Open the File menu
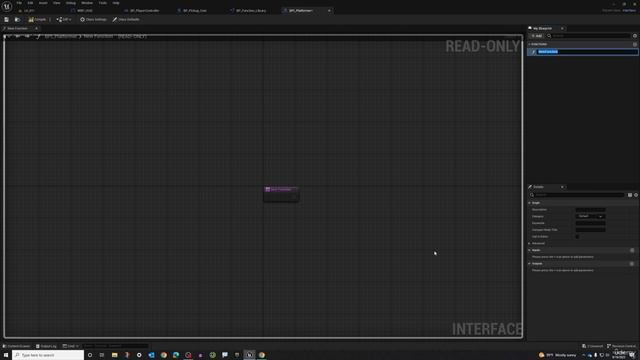Screen dimensions: 640x360 [x=19, y=3]
